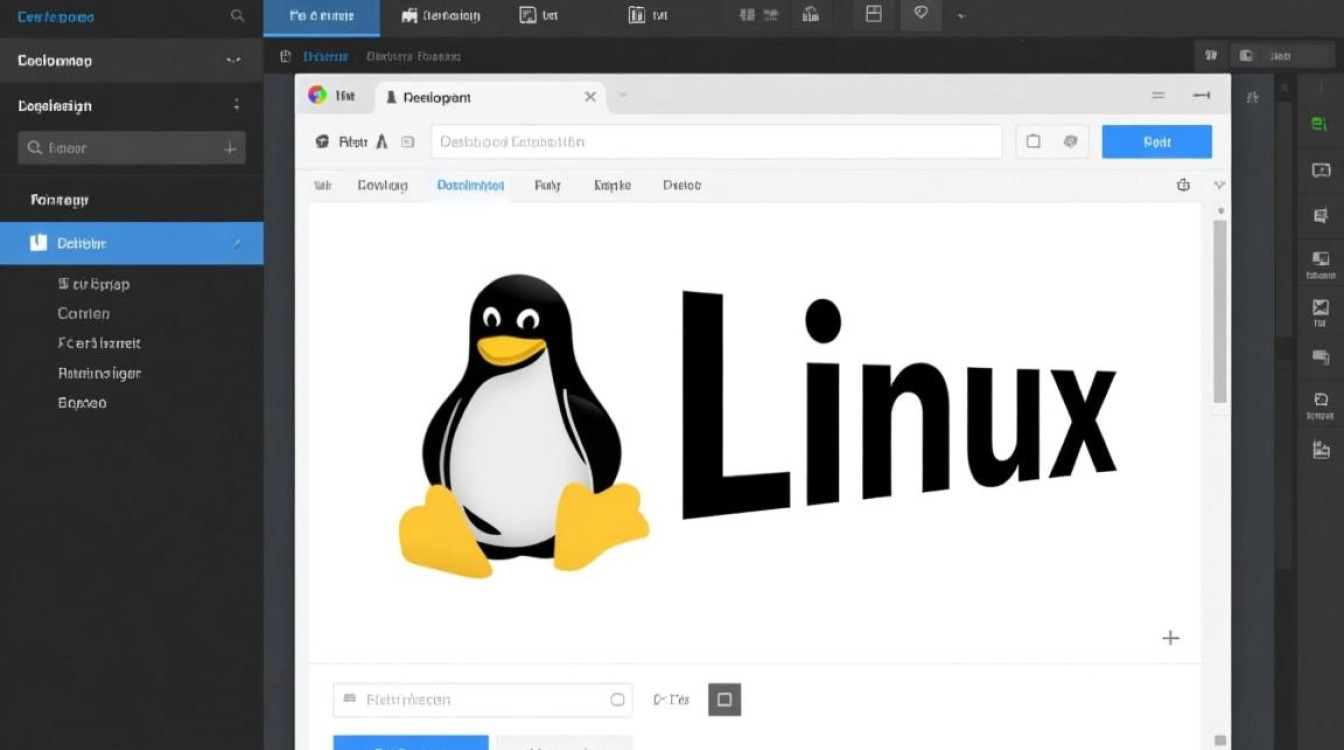The width and height of the screenshot is (1344, 750).
Task: Select the blue underlined tab above the image
Action: pyautogui.click(x=470, y=185)
